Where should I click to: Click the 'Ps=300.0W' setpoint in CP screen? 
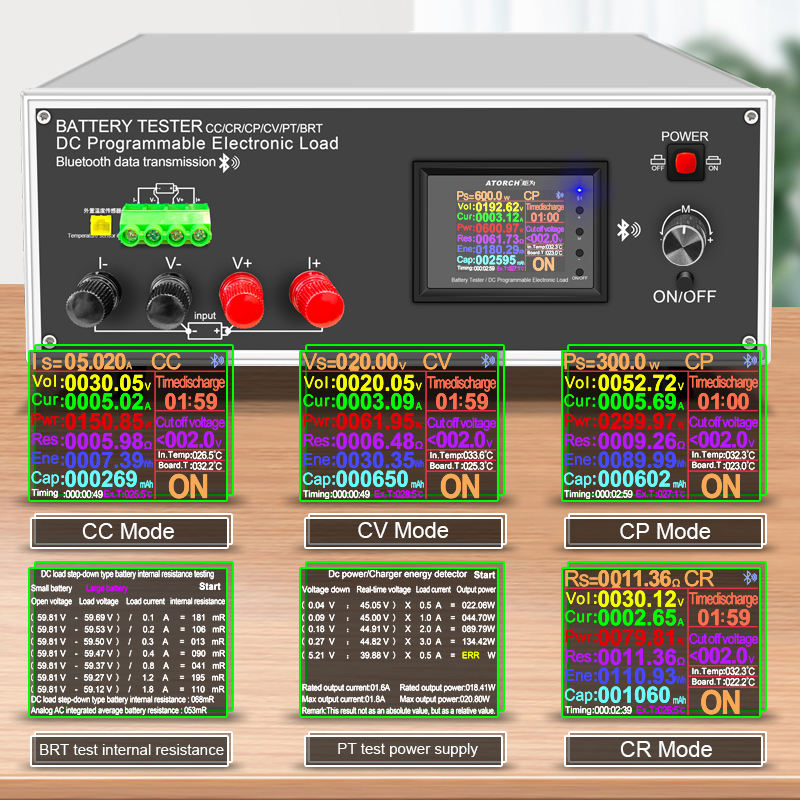(611, 362)
